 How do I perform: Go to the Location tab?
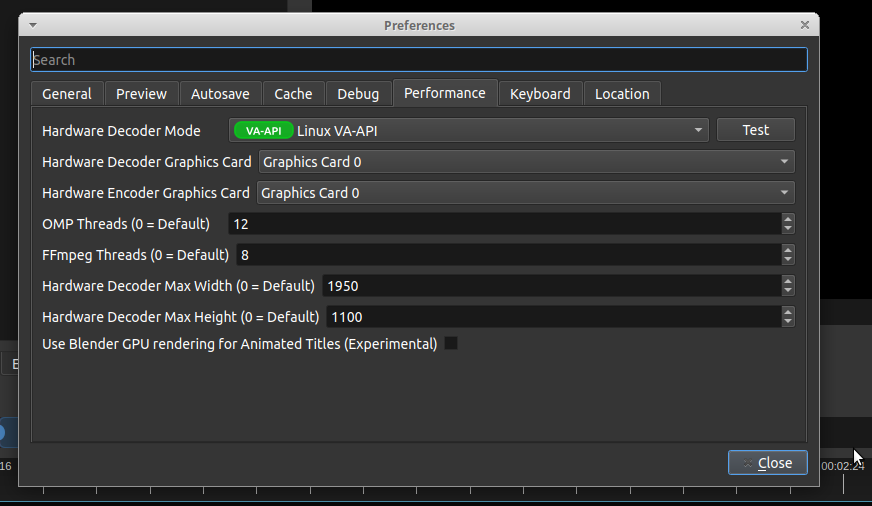click(622, 94)
